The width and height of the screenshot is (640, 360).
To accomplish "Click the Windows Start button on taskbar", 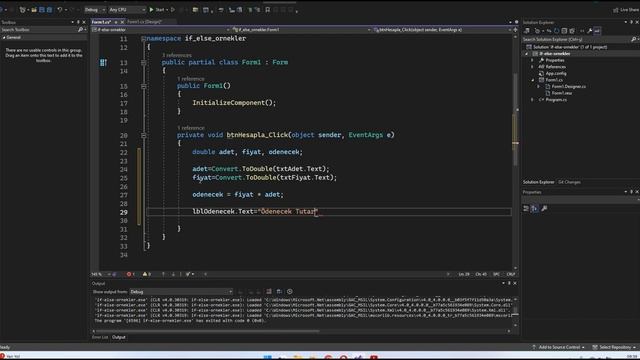I will point(267,357).
